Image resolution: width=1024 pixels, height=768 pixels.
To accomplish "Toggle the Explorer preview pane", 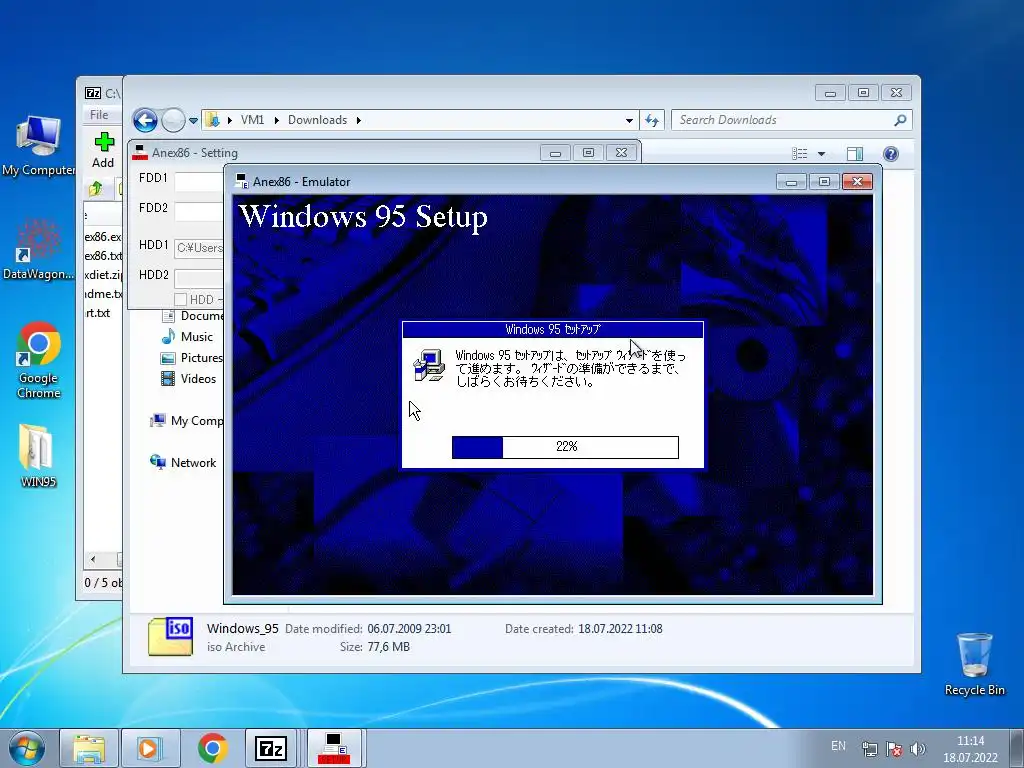I will click(x=854, y=153).
